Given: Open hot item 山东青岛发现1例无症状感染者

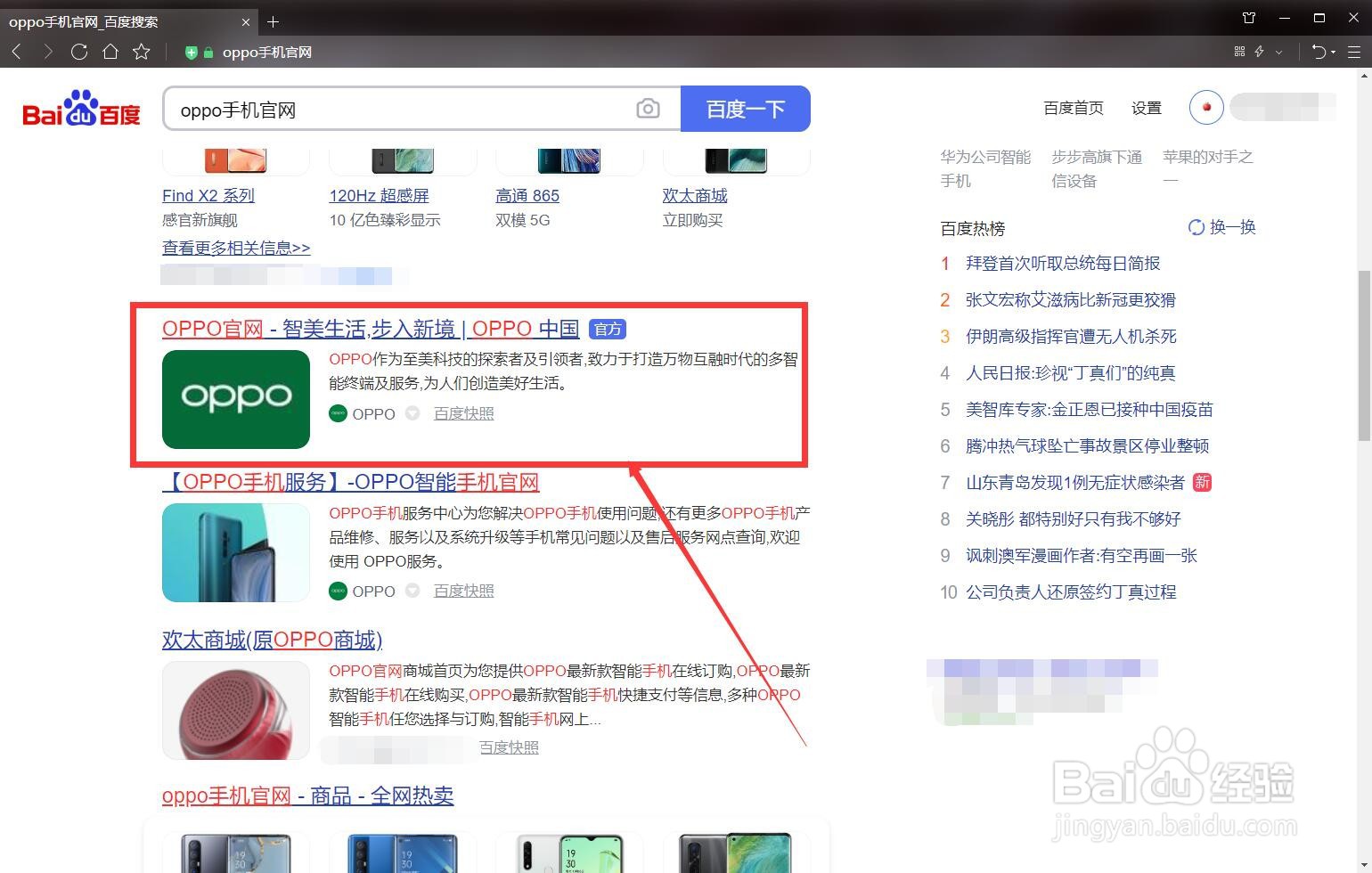Looking at the screenshot, I should click(1075, 482).
